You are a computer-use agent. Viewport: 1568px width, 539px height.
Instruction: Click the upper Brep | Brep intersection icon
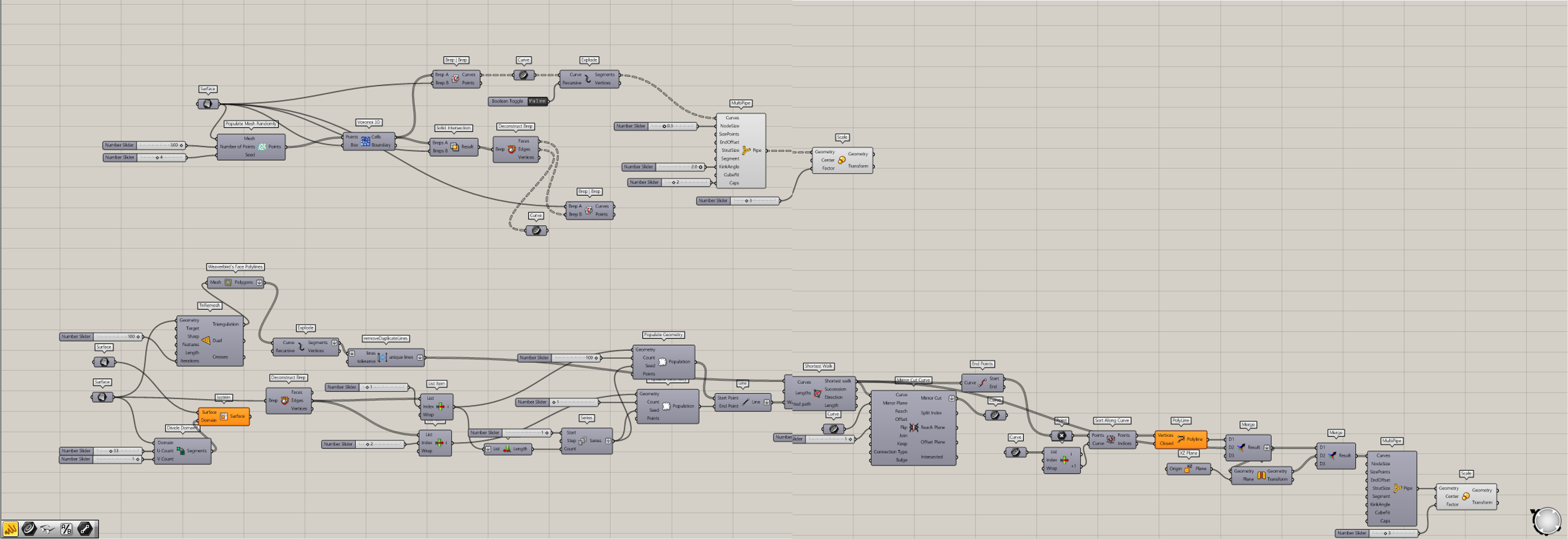455,79
